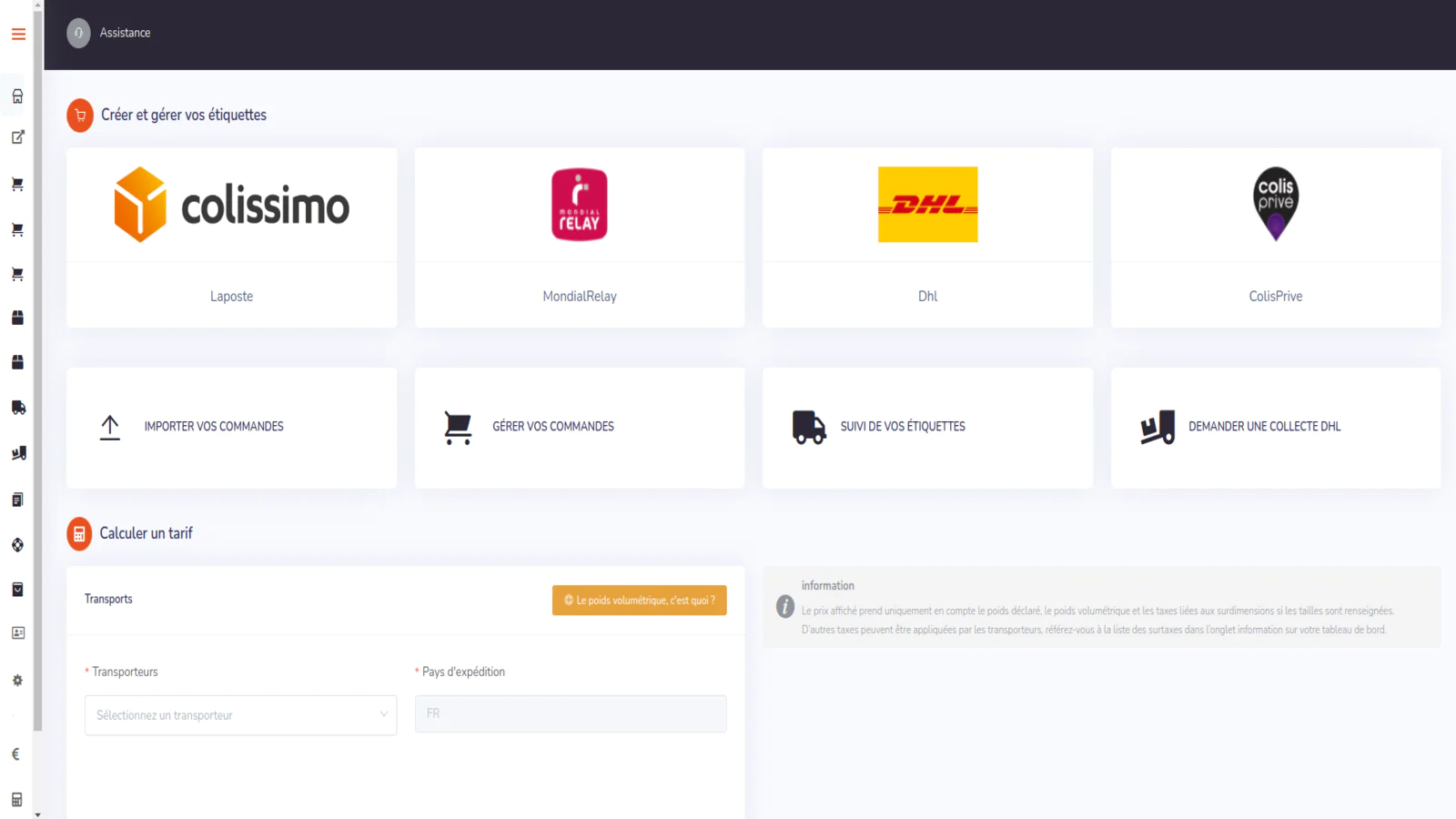
Task: Click the Pays d'expédition FR field
Action: tap(571, 714)
